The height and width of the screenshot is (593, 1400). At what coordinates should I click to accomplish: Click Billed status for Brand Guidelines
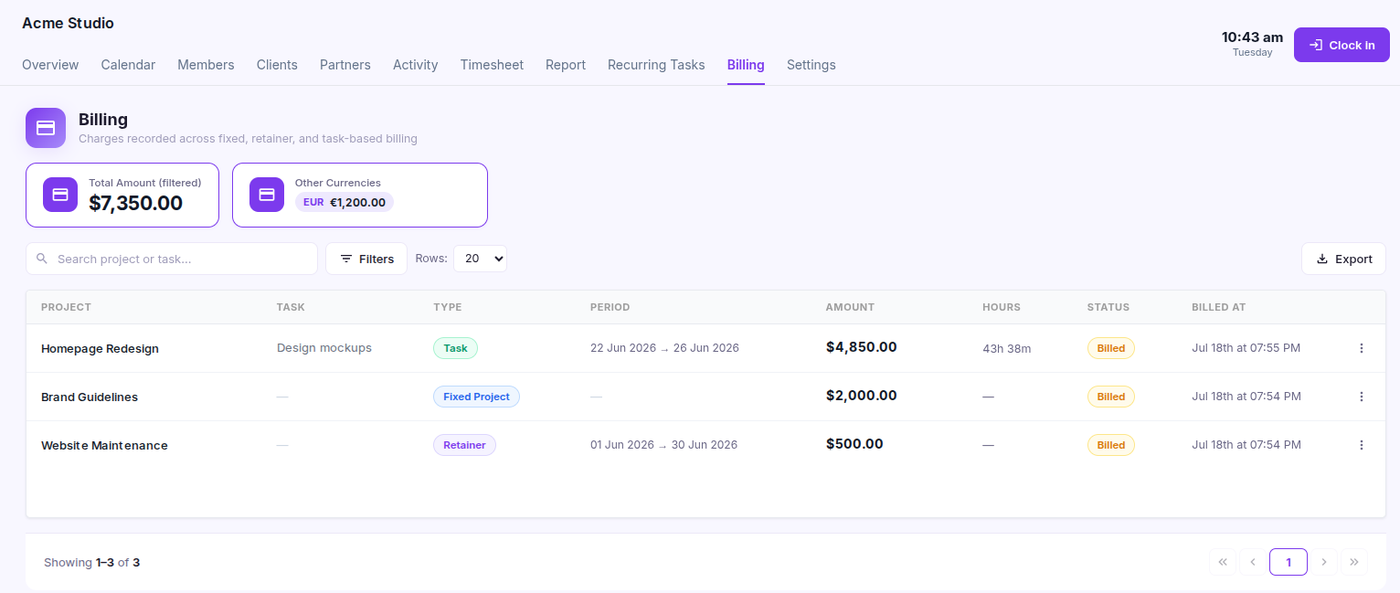tap(1111, 397)
